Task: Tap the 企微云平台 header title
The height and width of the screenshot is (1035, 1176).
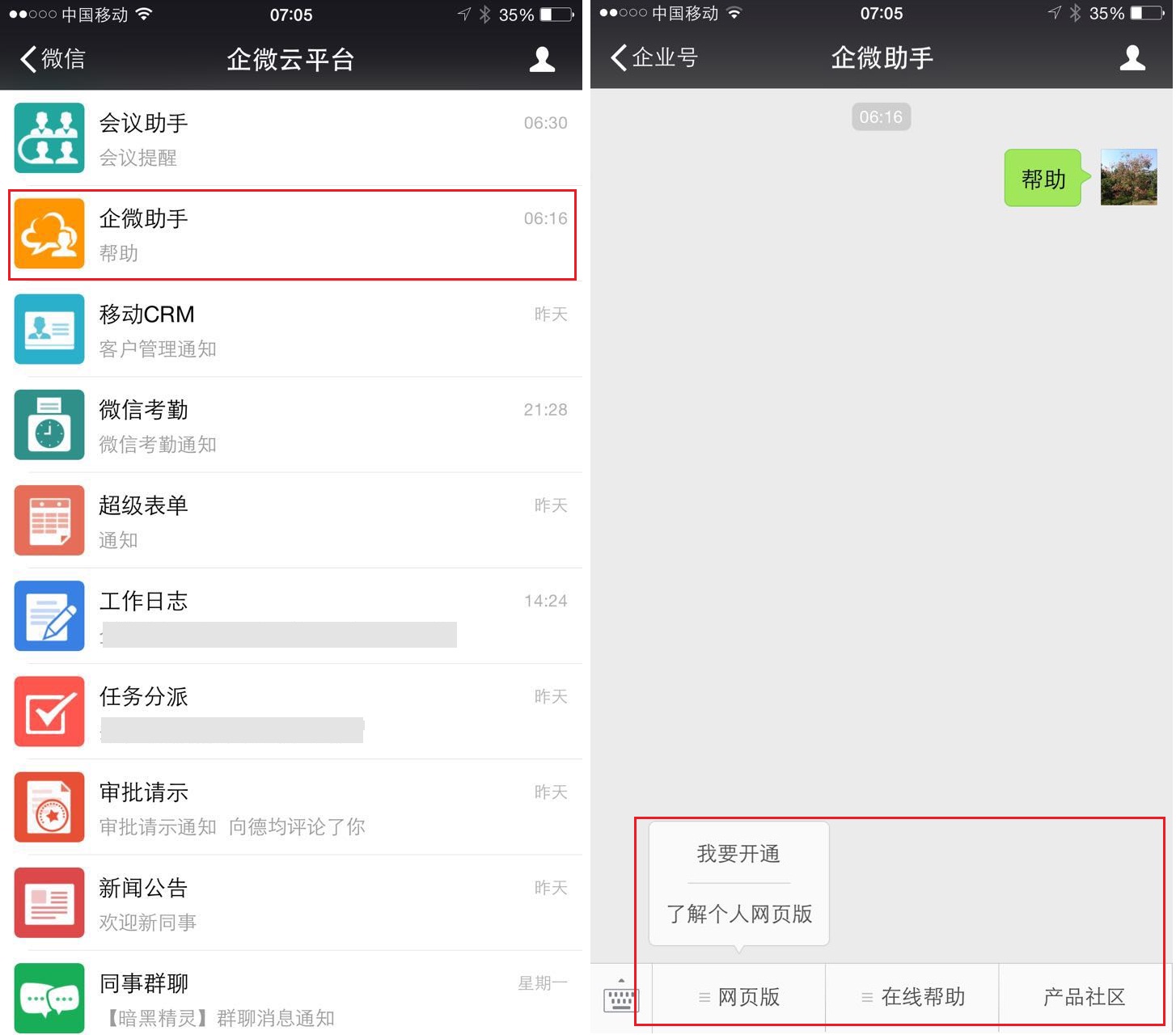Action: pos(290,60)
